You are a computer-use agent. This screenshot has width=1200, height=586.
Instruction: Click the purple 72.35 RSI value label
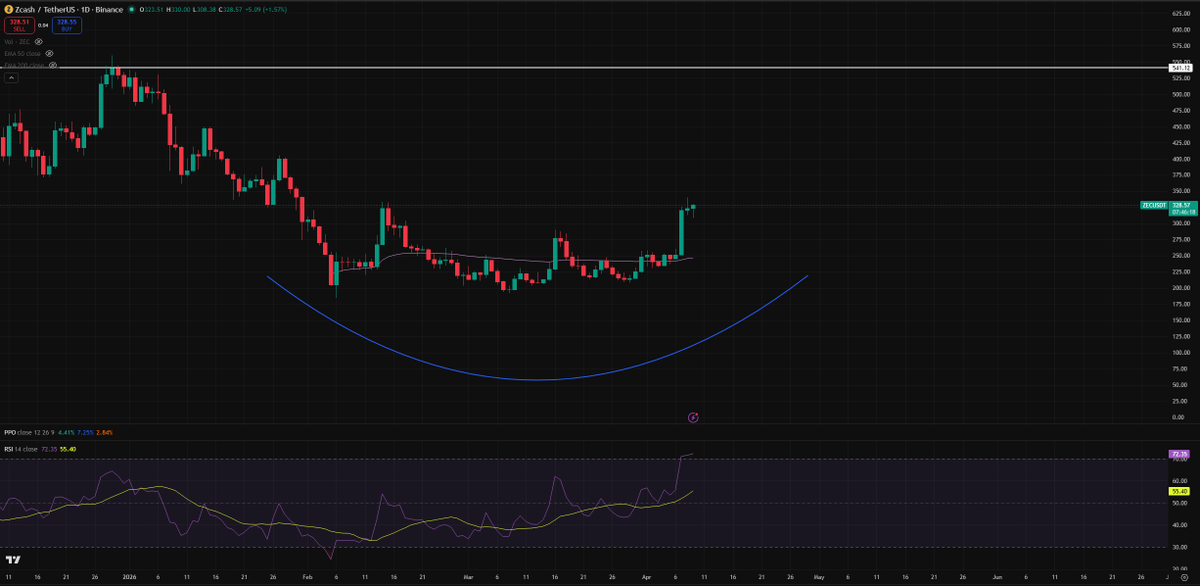click(1180, 454)
